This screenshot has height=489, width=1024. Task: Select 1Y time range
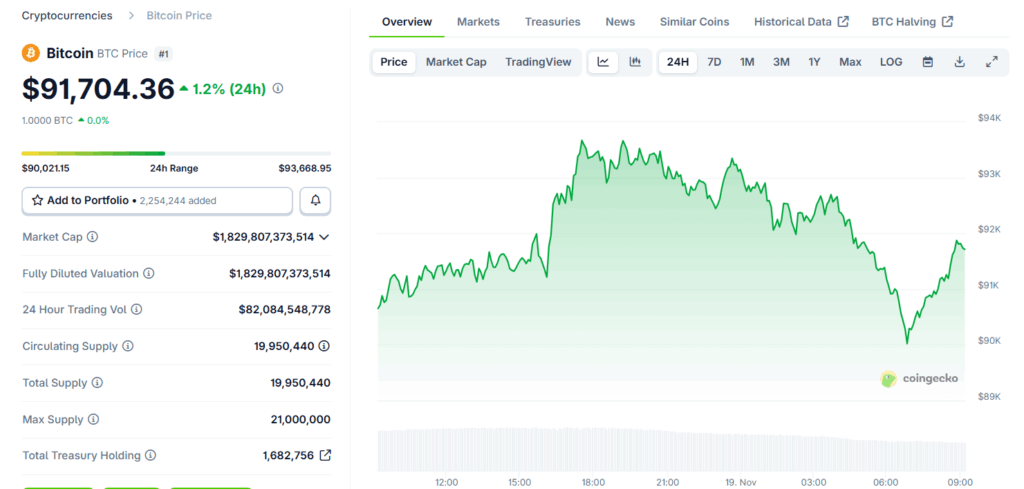tap(814, 62)
